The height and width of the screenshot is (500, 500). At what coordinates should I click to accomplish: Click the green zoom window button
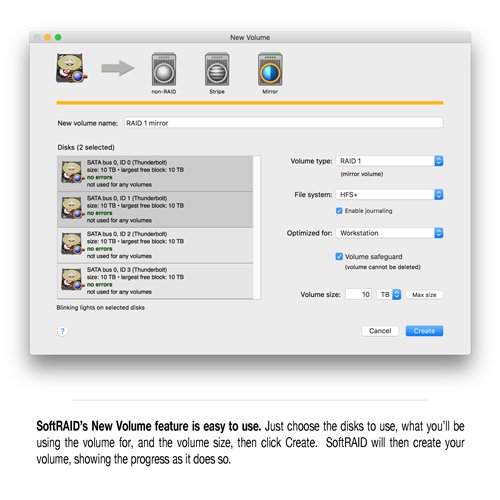[x=58, y=37]
